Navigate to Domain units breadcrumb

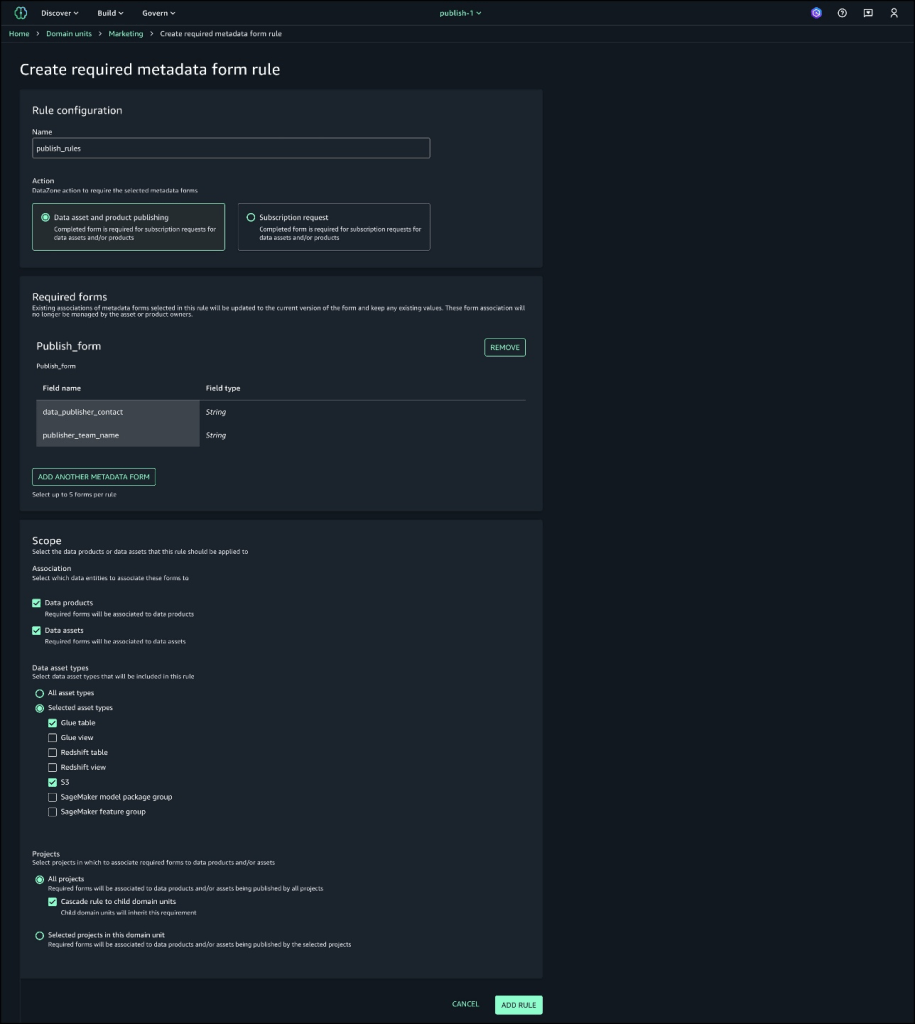coord(69,34)
